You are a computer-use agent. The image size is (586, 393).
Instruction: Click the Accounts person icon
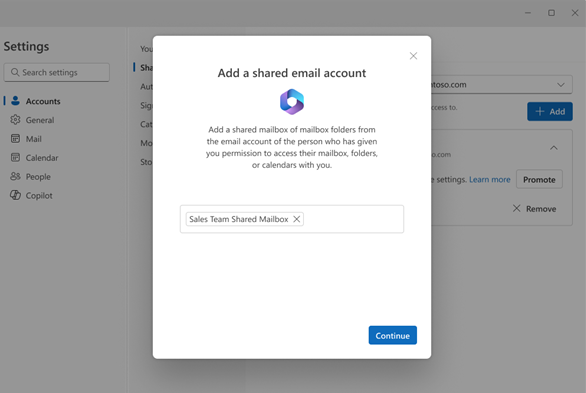point(15,100)
